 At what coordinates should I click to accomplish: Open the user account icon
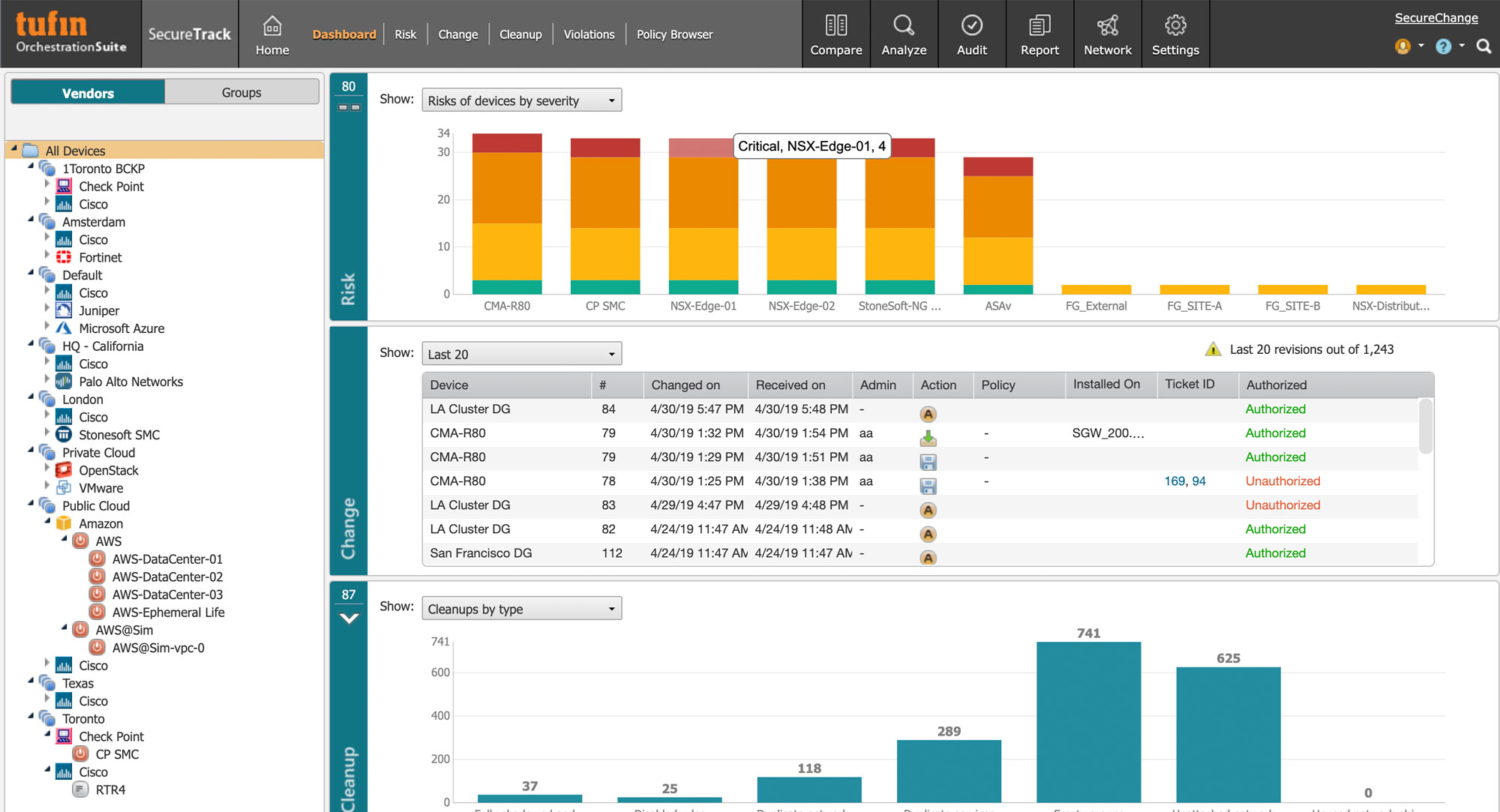(1402, 46)
